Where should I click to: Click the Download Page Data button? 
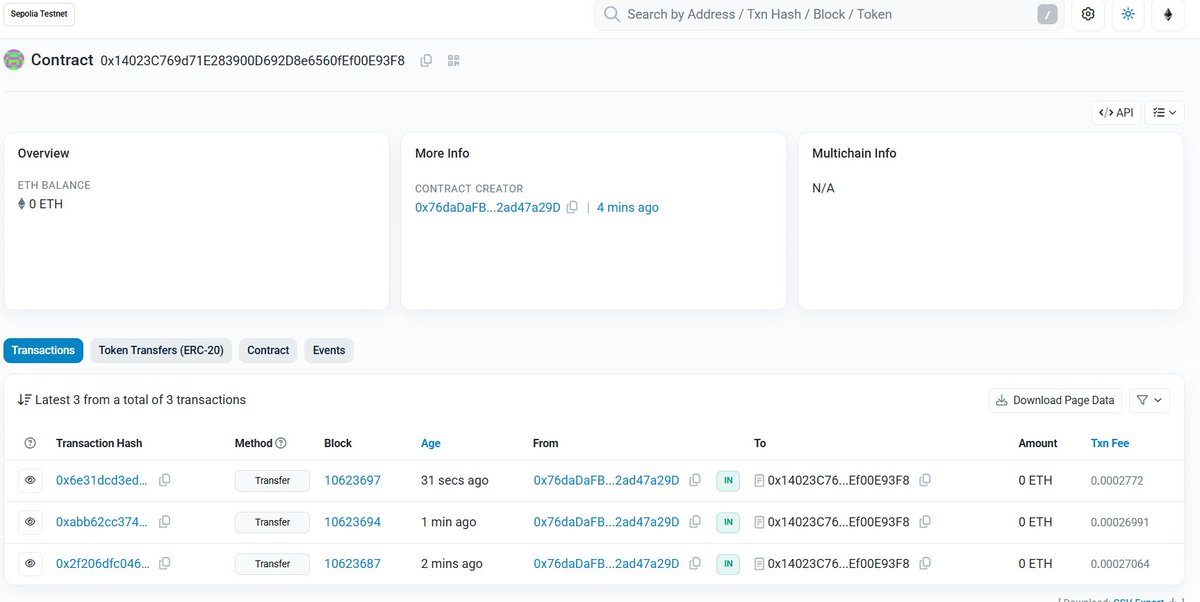click(x=1055, y=400)
